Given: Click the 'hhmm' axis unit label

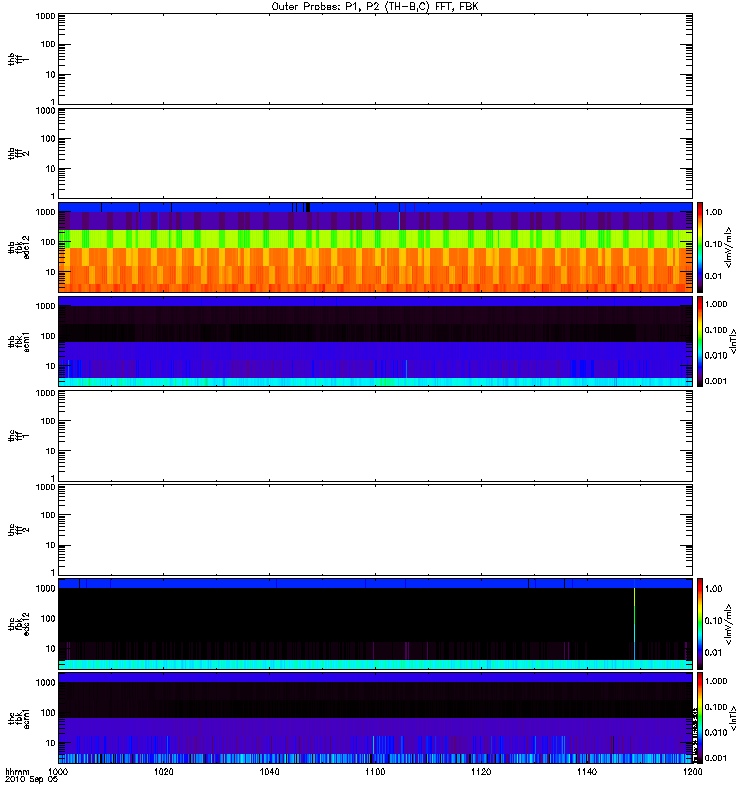Looking at the screenshot, I should pyautogui.click(x=17, y=771).
